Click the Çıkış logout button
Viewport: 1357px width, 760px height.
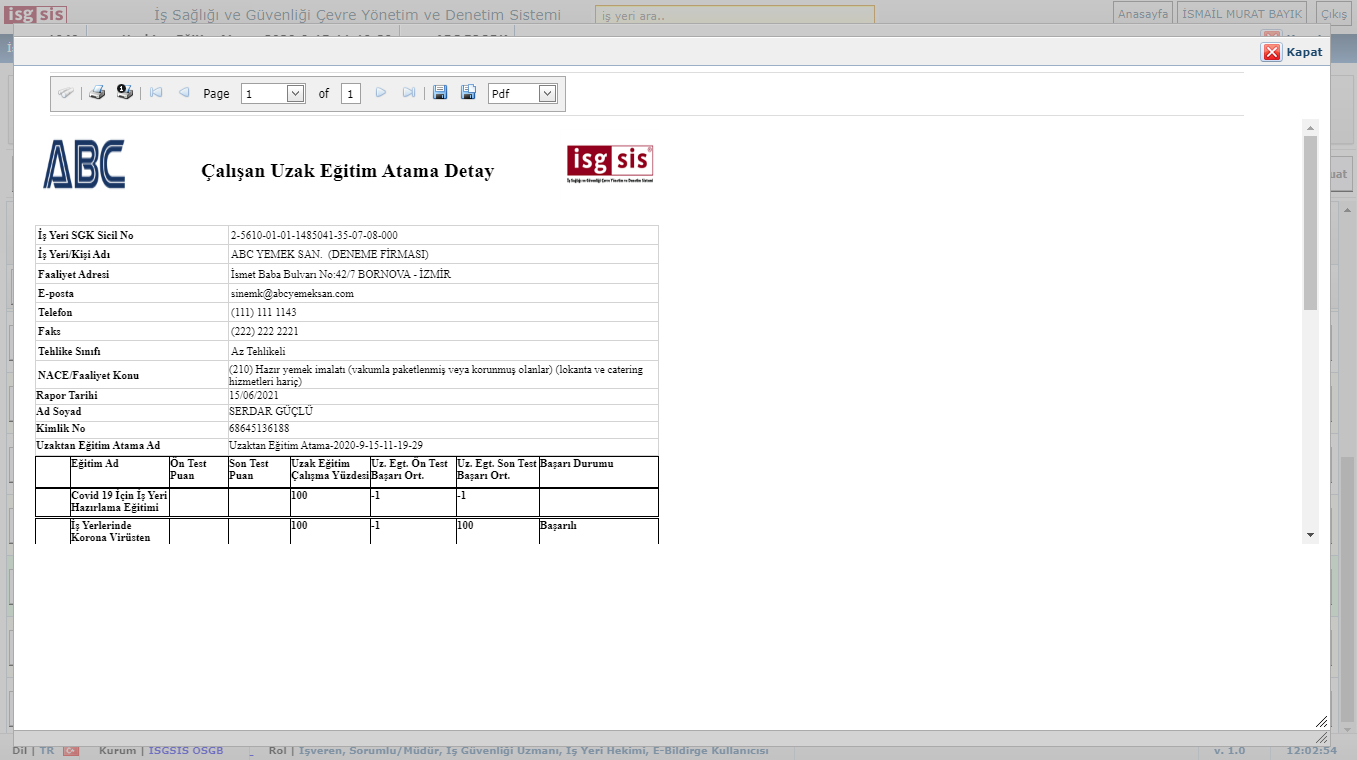pos(1334,14)
